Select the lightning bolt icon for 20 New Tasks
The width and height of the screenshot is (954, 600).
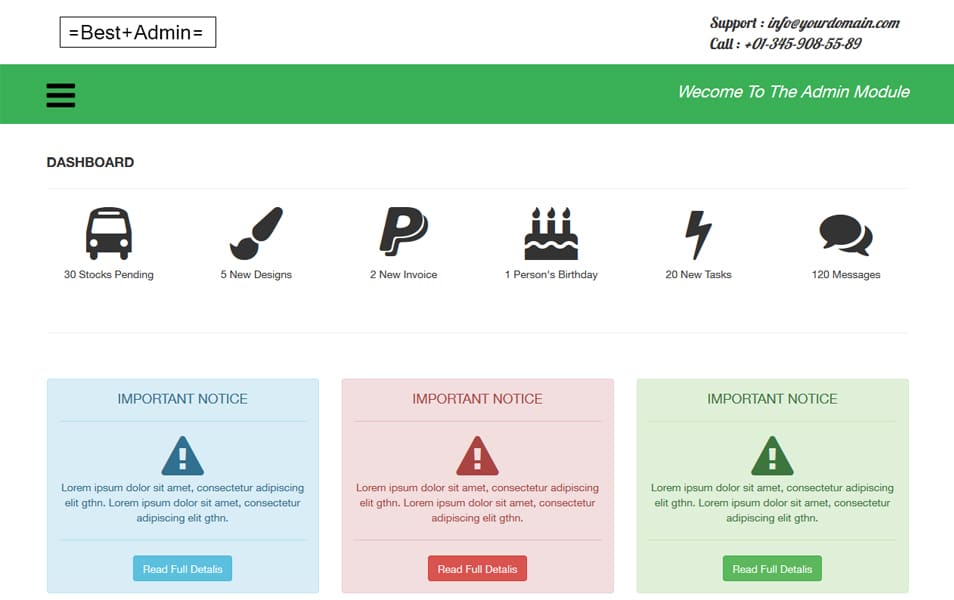[x=697, y=232]
